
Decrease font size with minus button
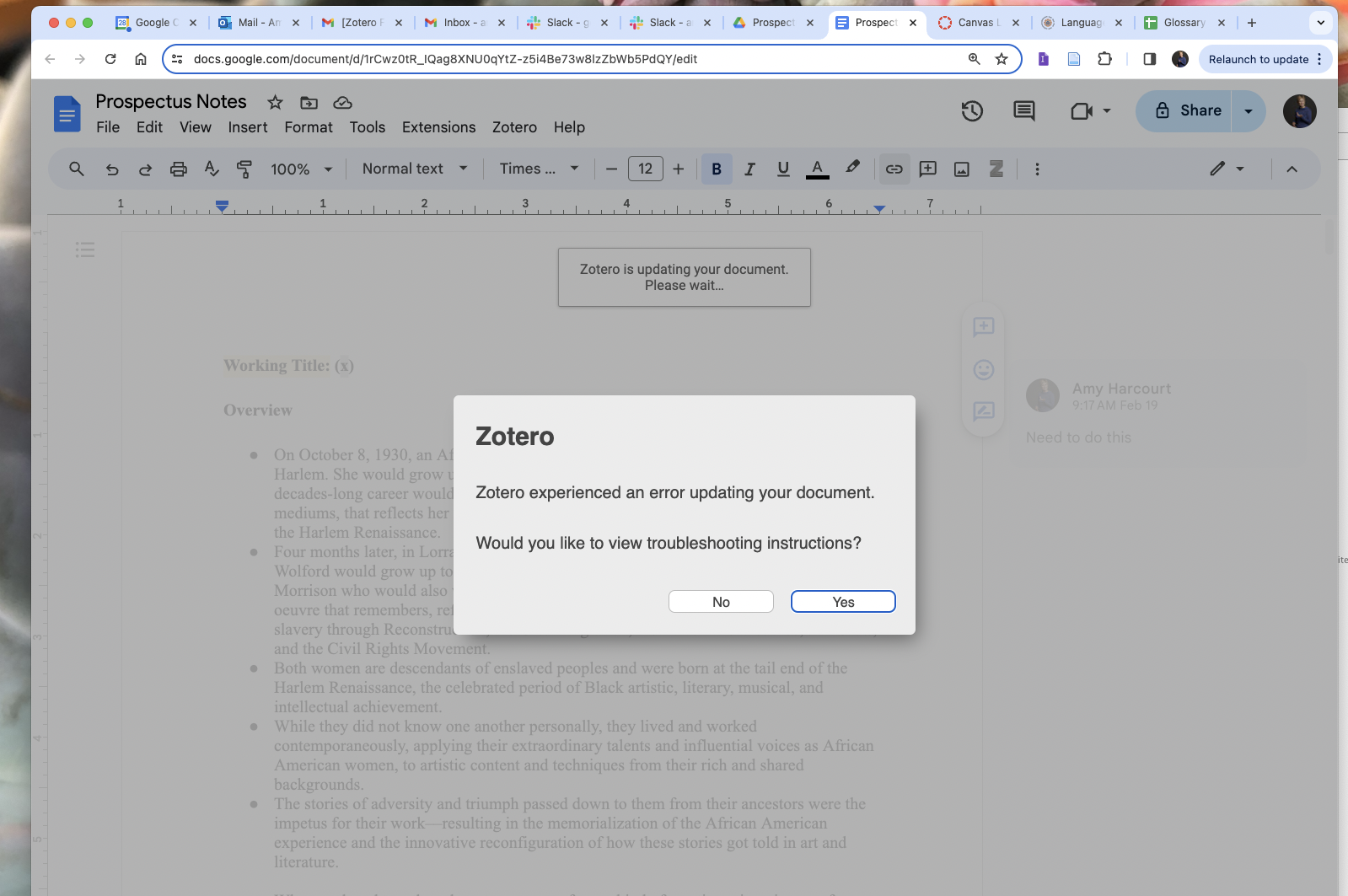[612, 169]
